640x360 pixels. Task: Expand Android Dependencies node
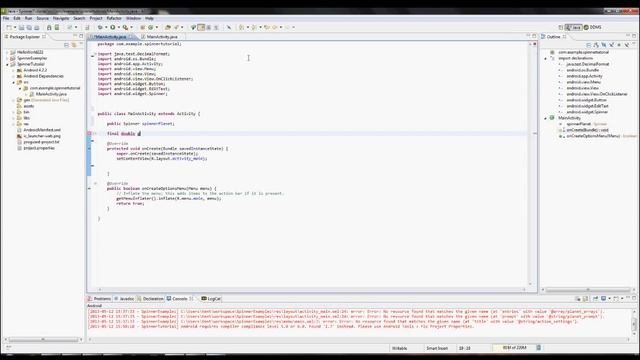click(13, 76)
